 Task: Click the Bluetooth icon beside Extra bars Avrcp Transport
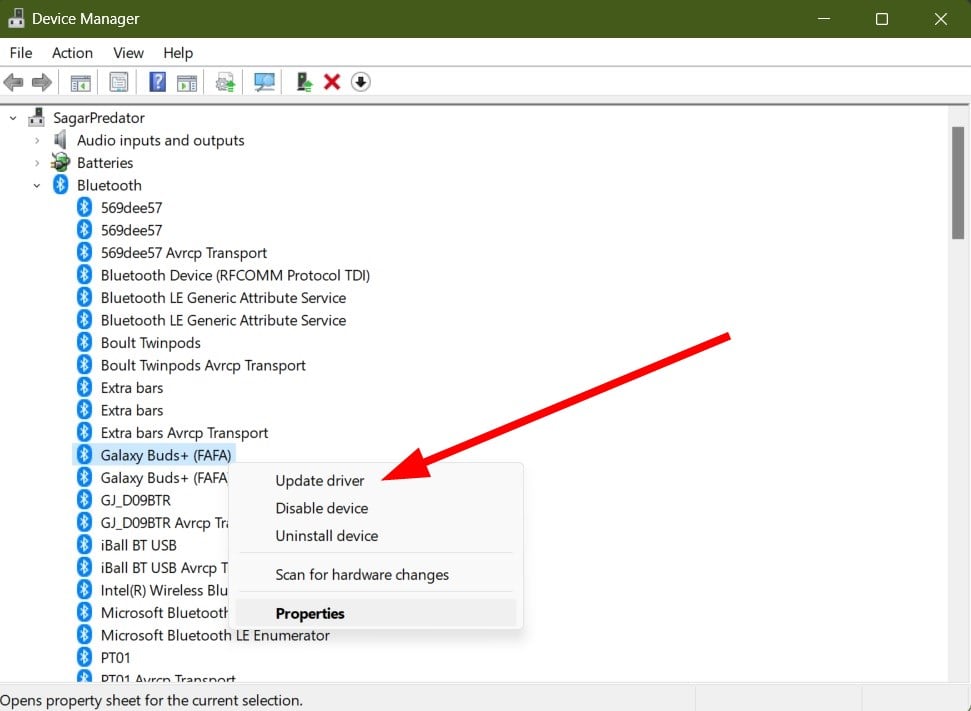click(84, 432)
